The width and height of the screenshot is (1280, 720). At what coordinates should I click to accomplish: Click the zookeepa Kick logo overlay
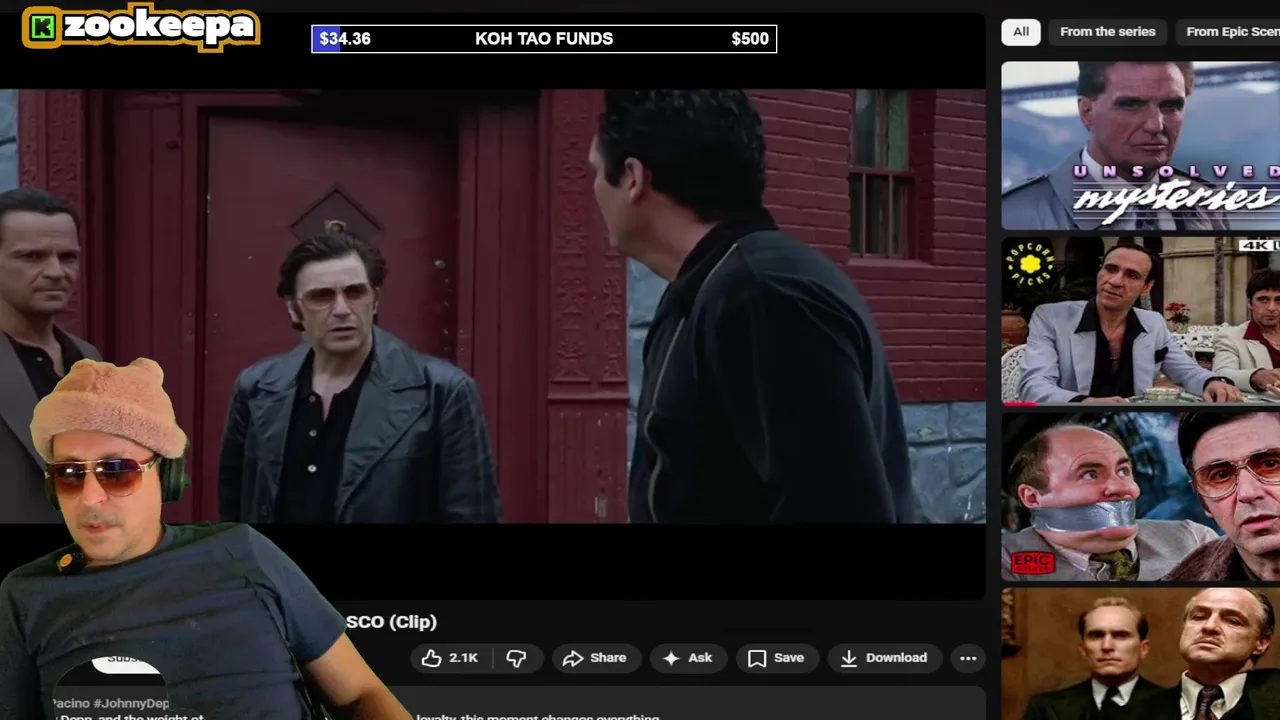tap(141, 27)
